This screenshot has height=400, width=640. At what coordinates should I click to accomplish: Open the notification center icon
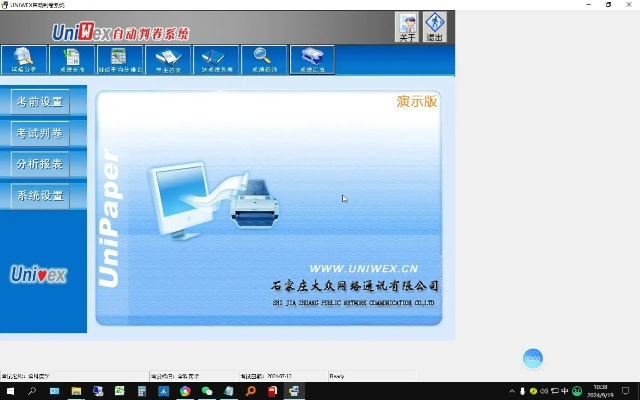pyautogui.click(x=626, y=391)
